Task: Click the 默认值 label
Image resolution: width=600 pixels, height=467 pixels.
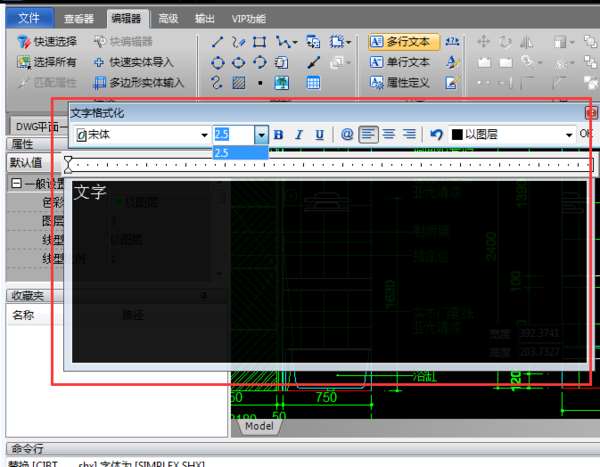Action: [26, 163]
